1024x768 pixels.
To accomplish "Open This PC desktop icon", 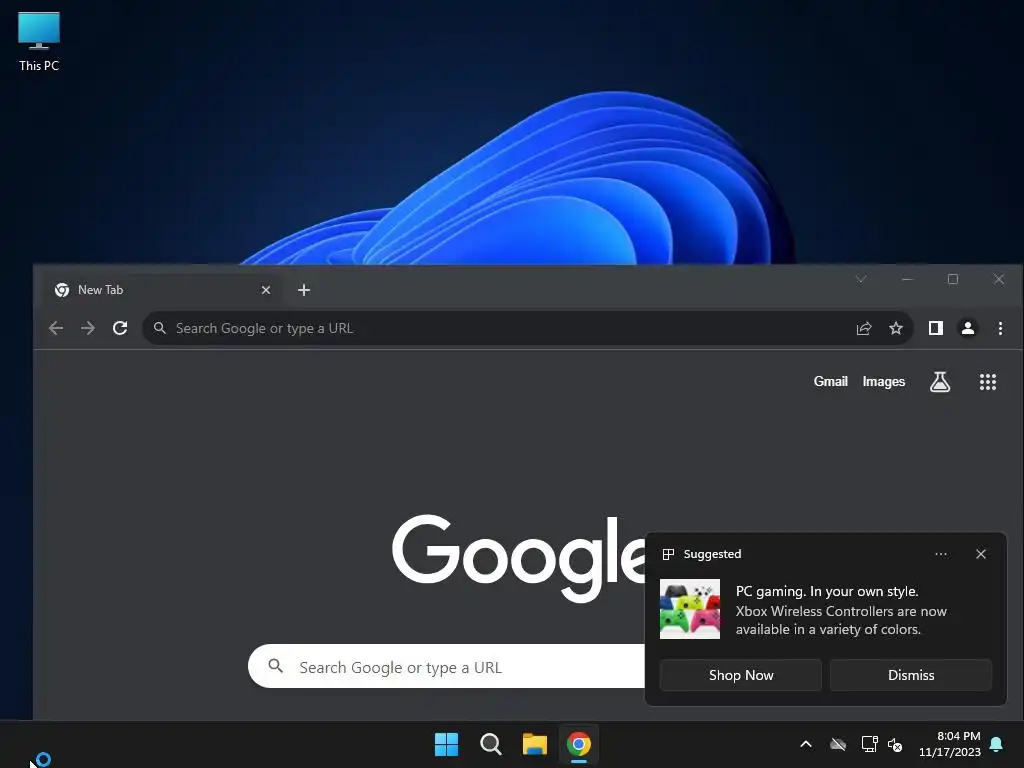I will pos(39,41).
